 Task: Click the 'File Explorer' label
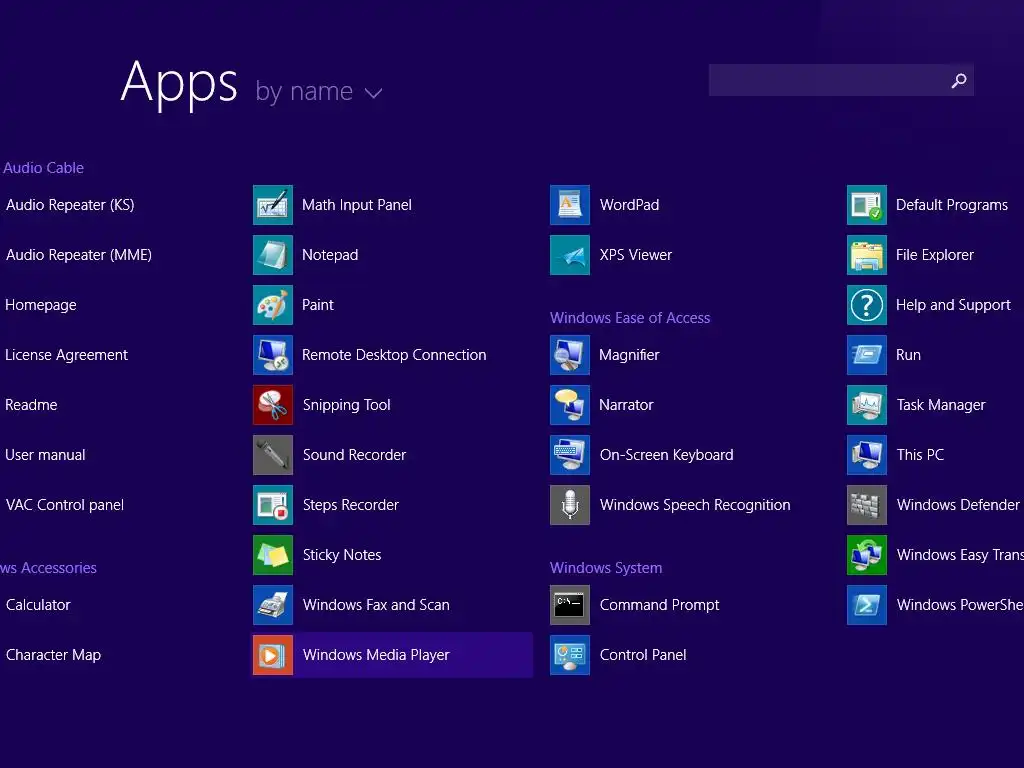[x=935, y=255]
